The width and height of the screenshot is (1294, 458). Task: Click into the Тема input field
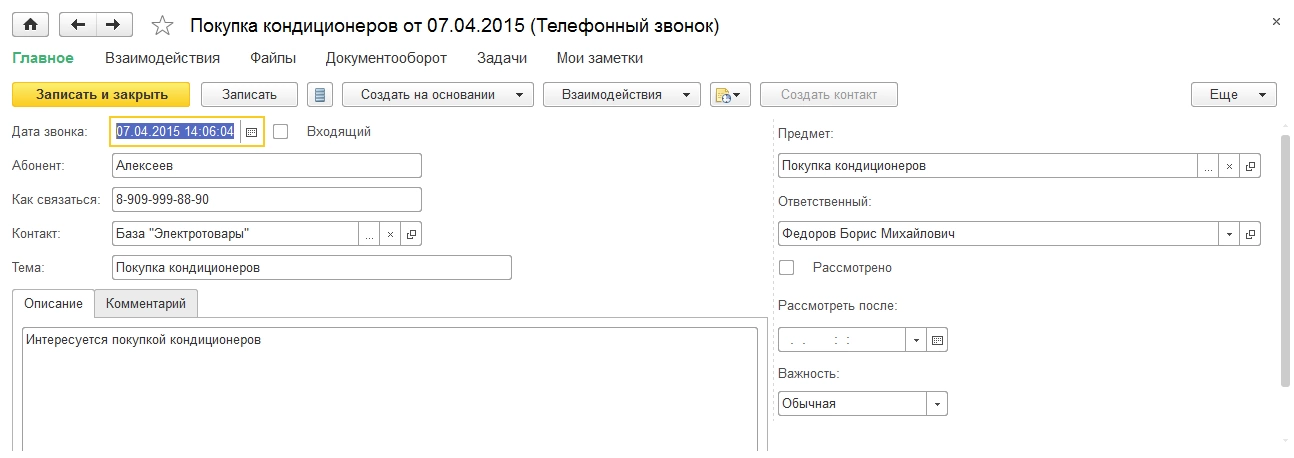click(x=311, y=268)
